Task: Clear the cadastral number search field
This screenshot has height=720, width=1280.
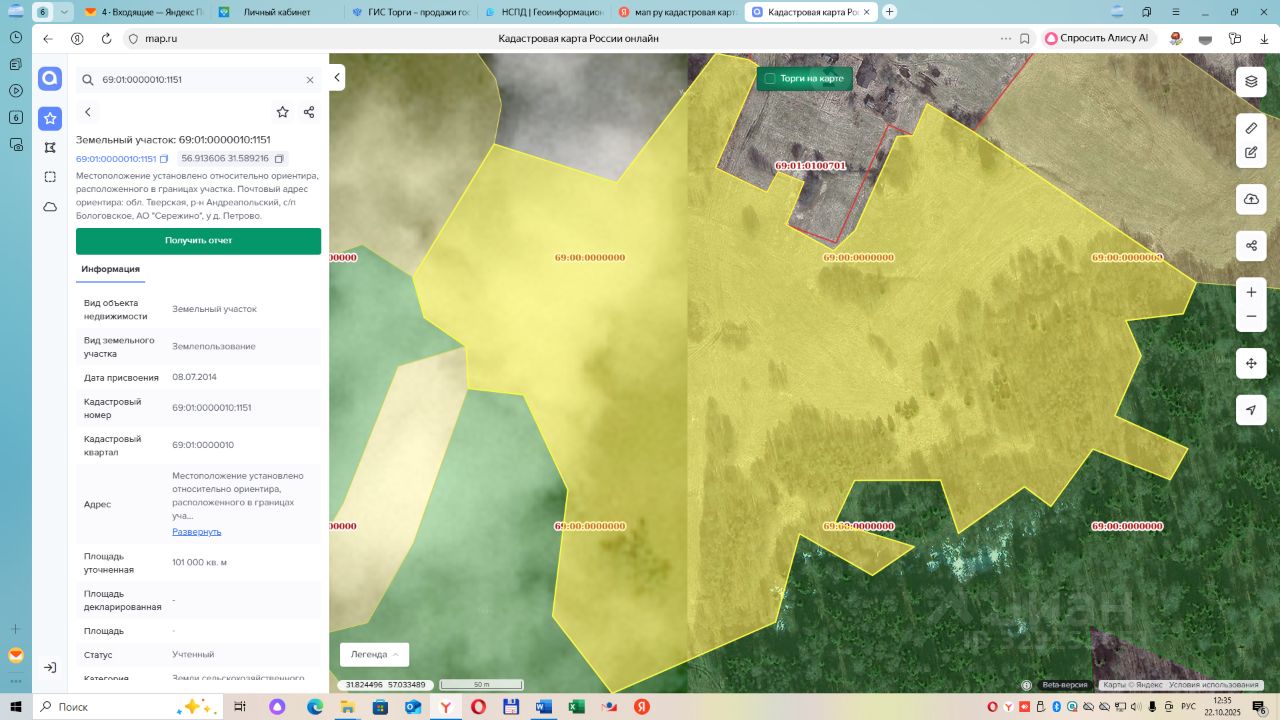Action: (310, 80)
